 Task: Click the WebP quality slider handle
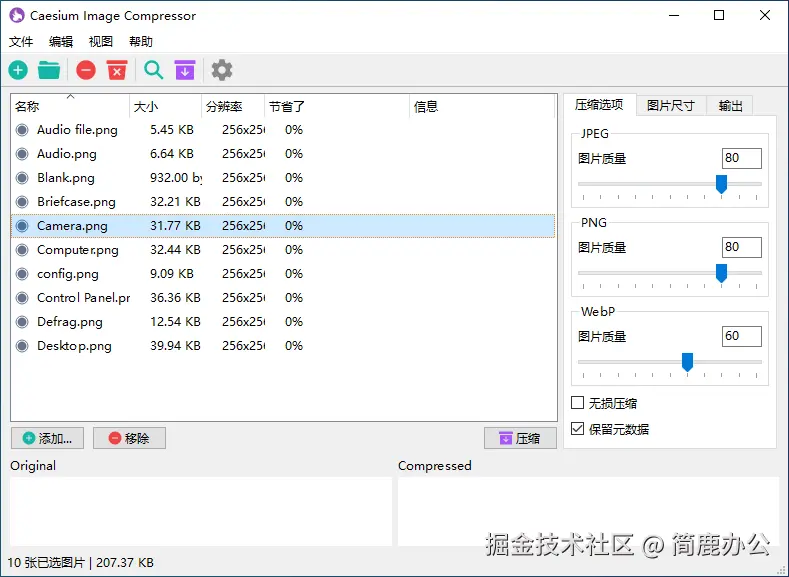coord(687,362)
